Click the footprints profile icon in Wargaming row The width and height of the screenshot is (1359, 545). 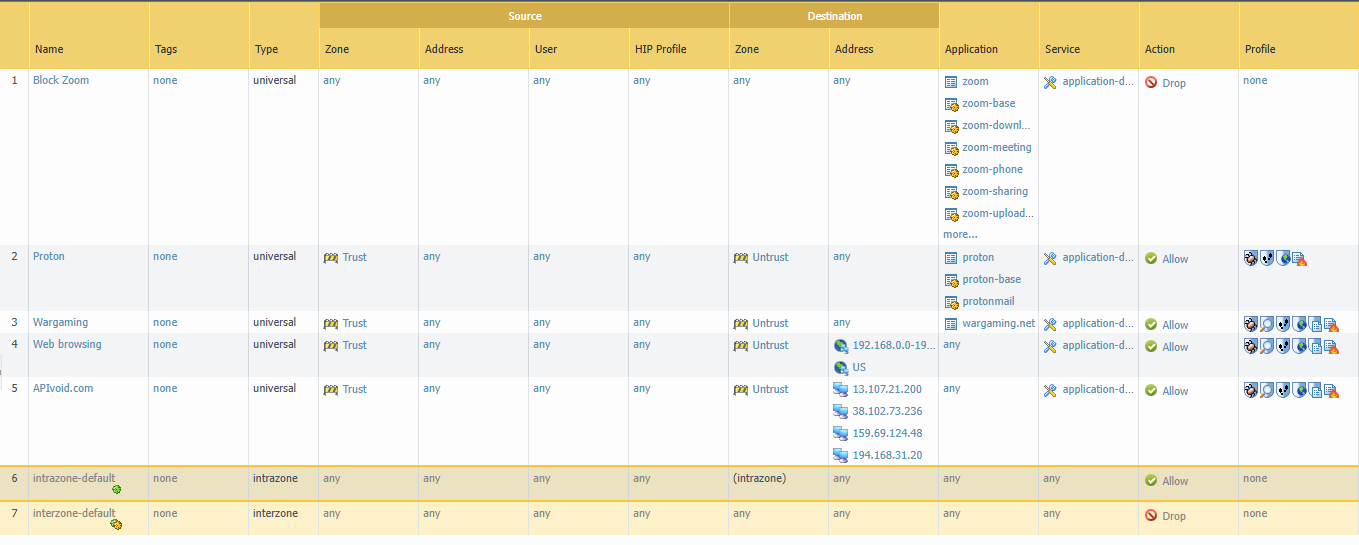pos(1284,323)
